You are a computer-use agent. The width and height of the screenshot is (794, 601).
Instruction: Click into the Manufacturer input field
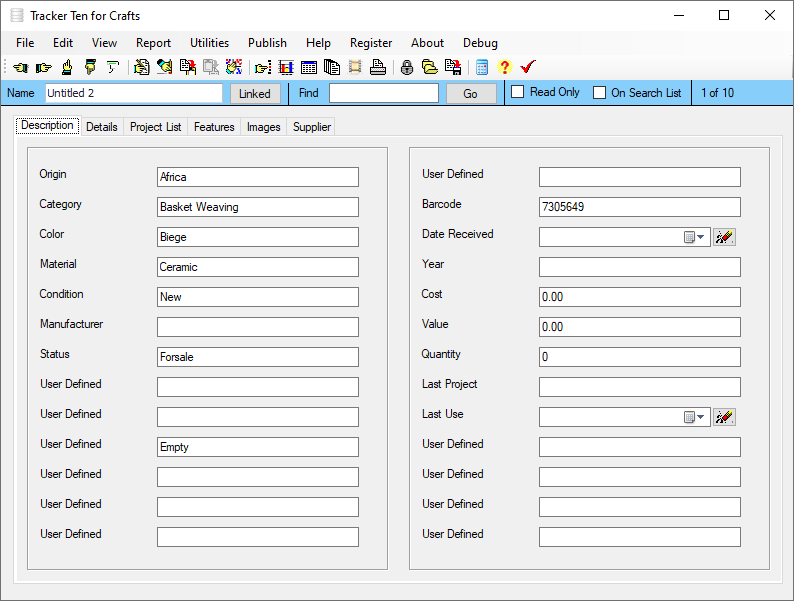257,327
